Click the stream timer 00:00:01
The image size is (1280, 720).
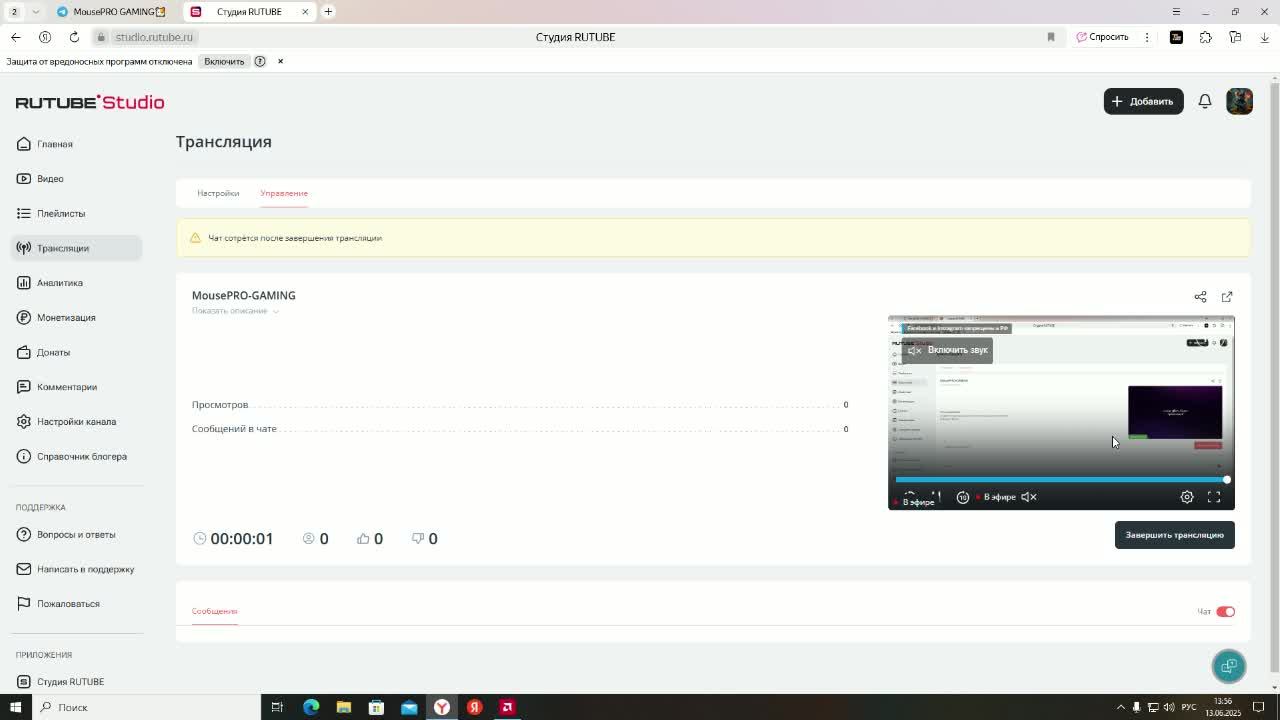(241, 538)
